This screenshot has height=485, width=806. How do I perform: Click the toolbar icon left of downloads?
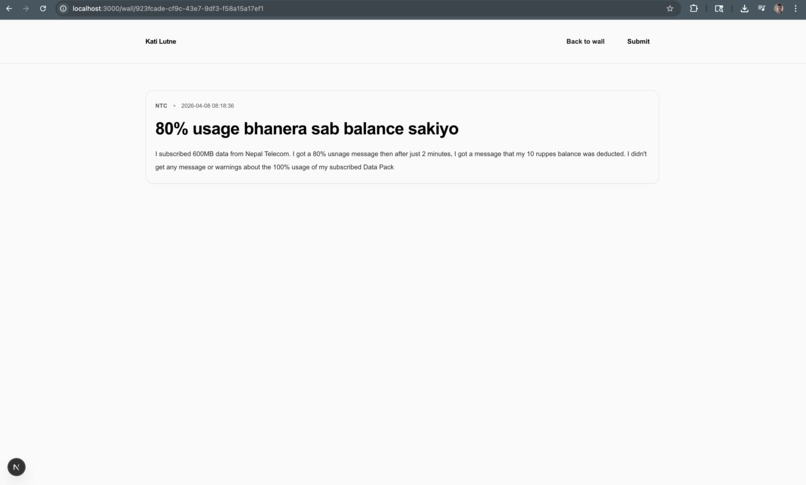(x=719, y=9)
